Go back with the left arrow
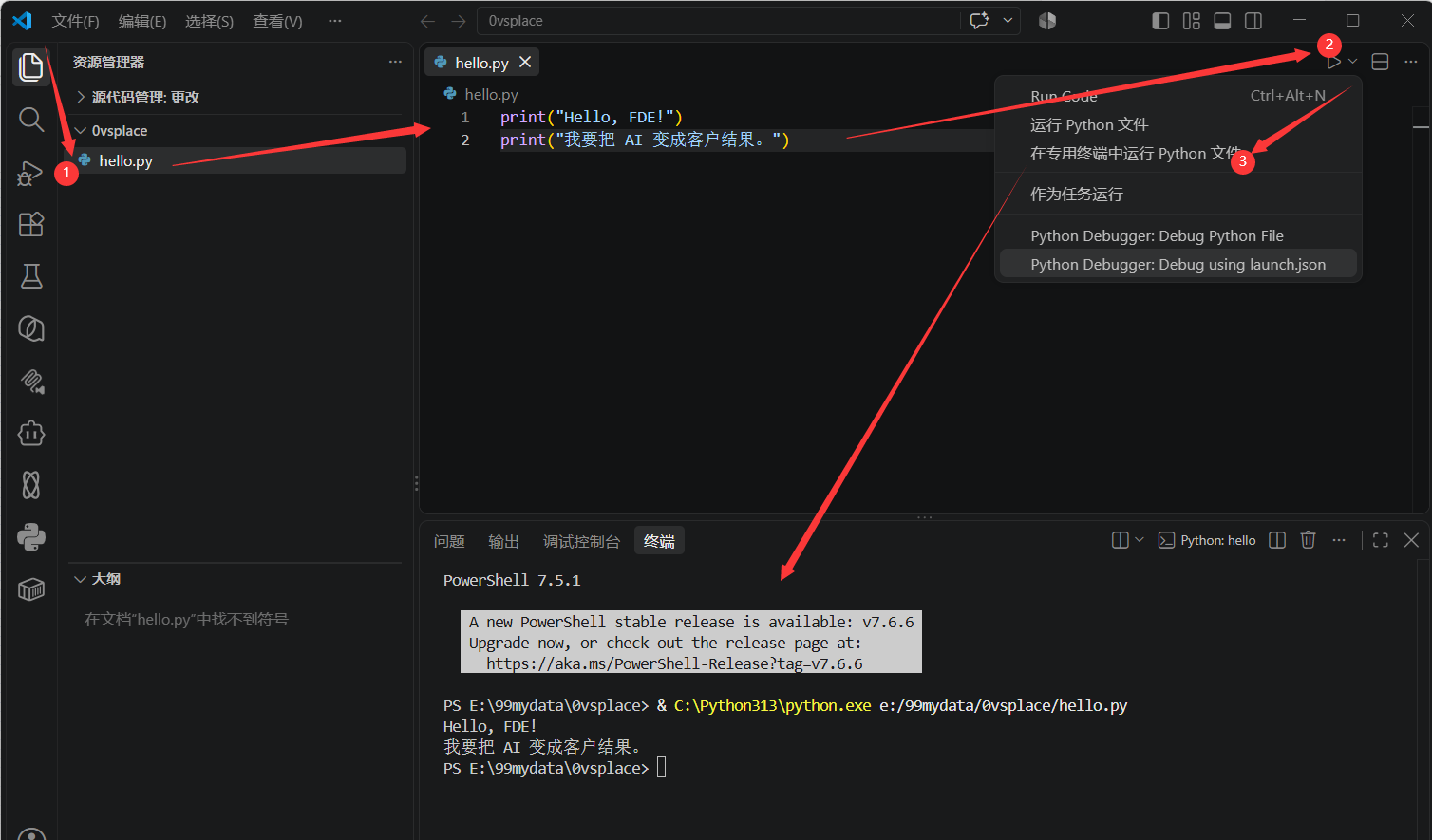Image resolution: width=1432 pixels, height=840 pixels. (428, 21)
